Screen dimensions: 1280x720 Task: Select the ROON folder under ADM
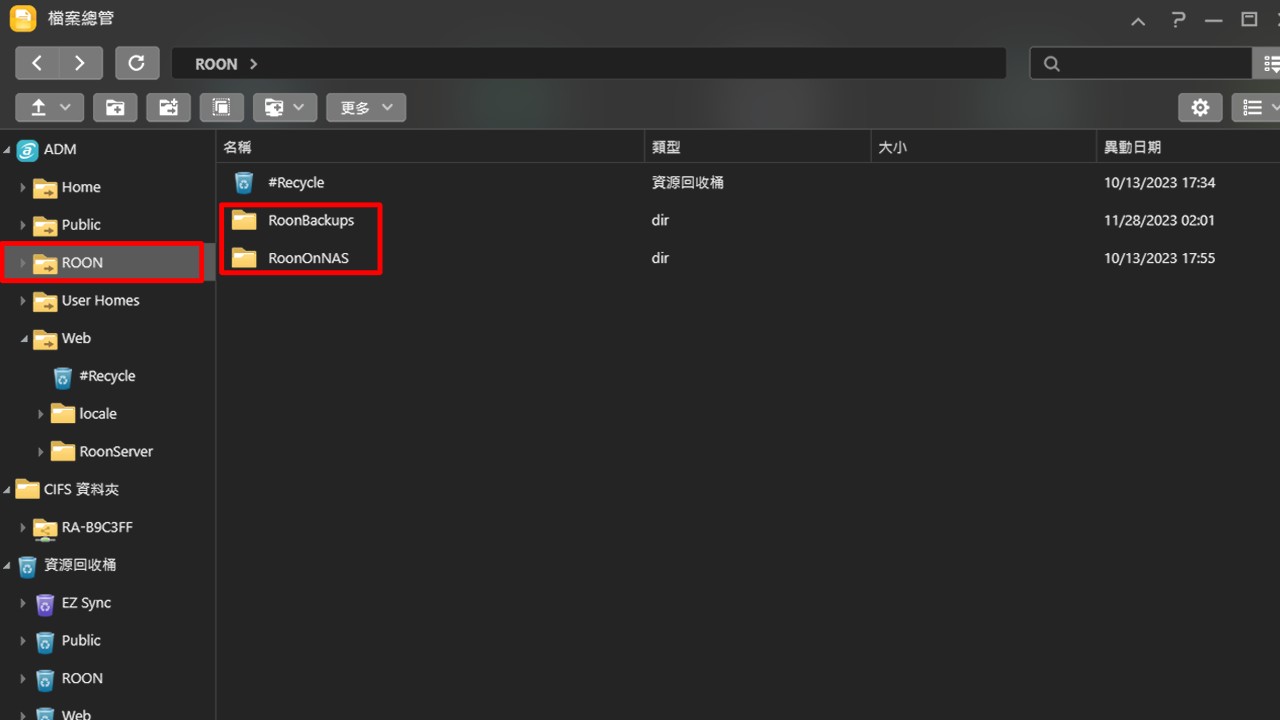coord(82,263)
